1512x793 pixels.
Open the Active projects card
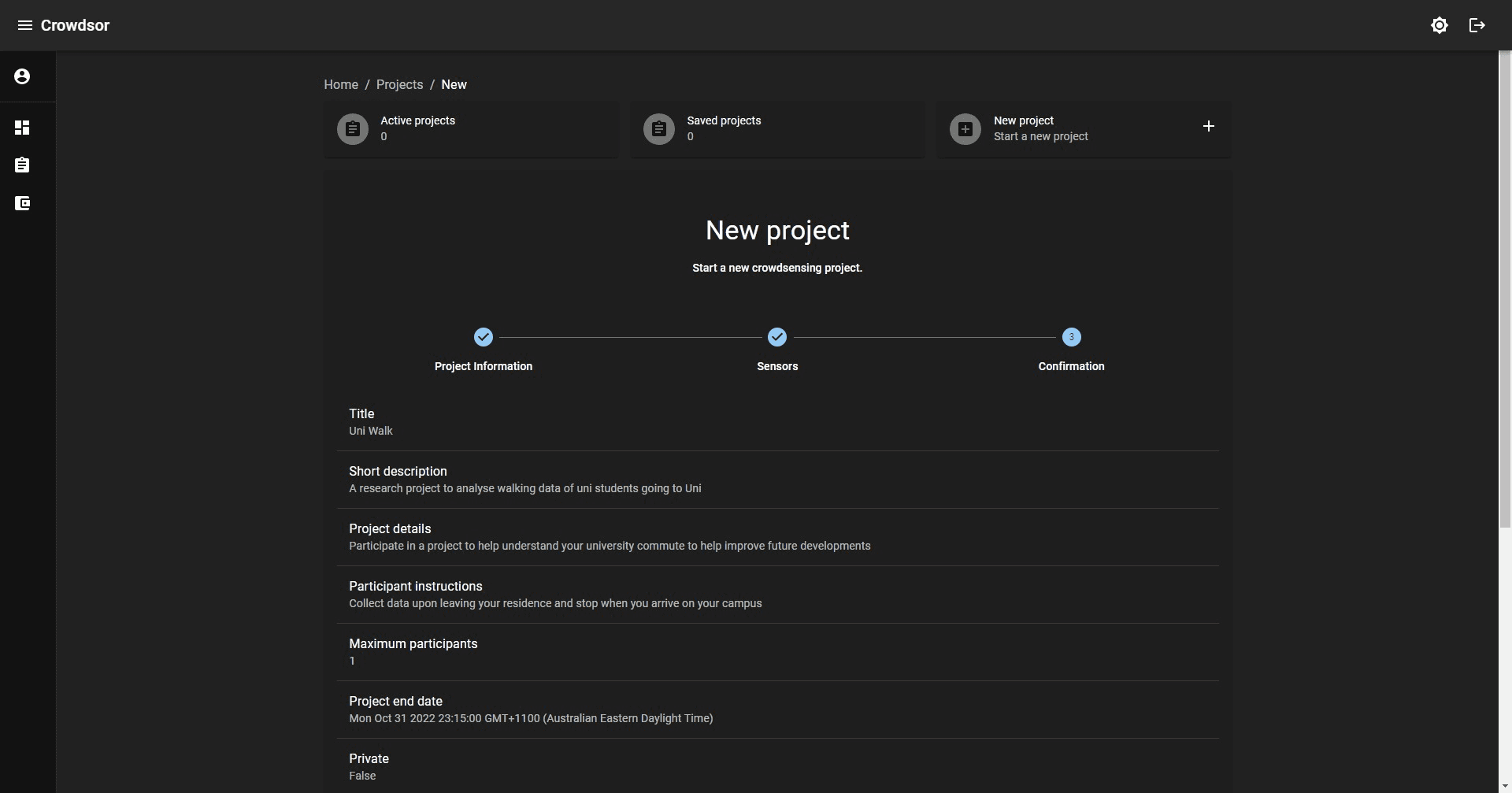pos(488,129)
